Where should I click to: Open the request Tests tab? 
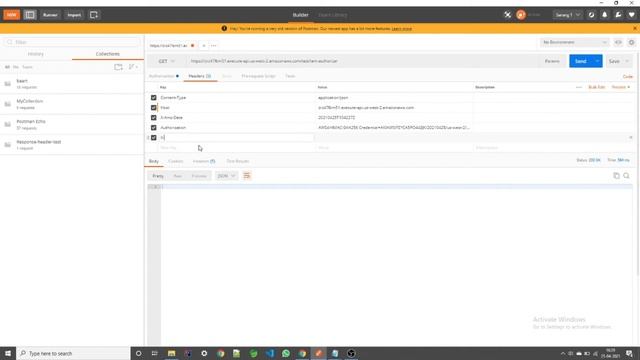pos(290,76)
